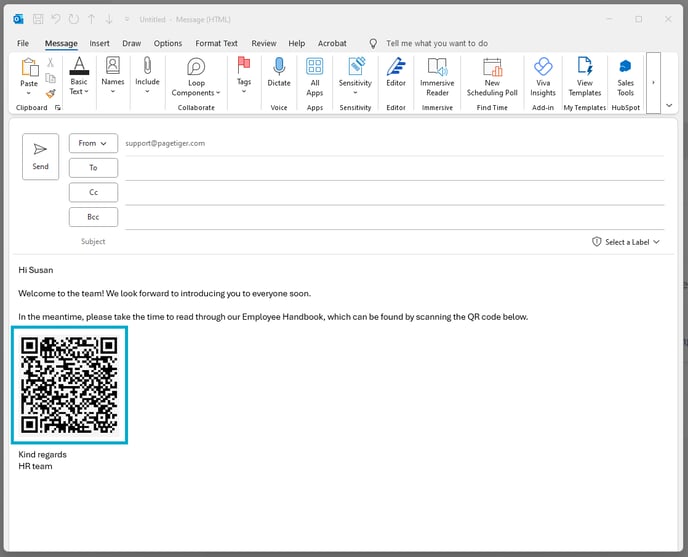
Task: Click the Send button
Action: 40,156
